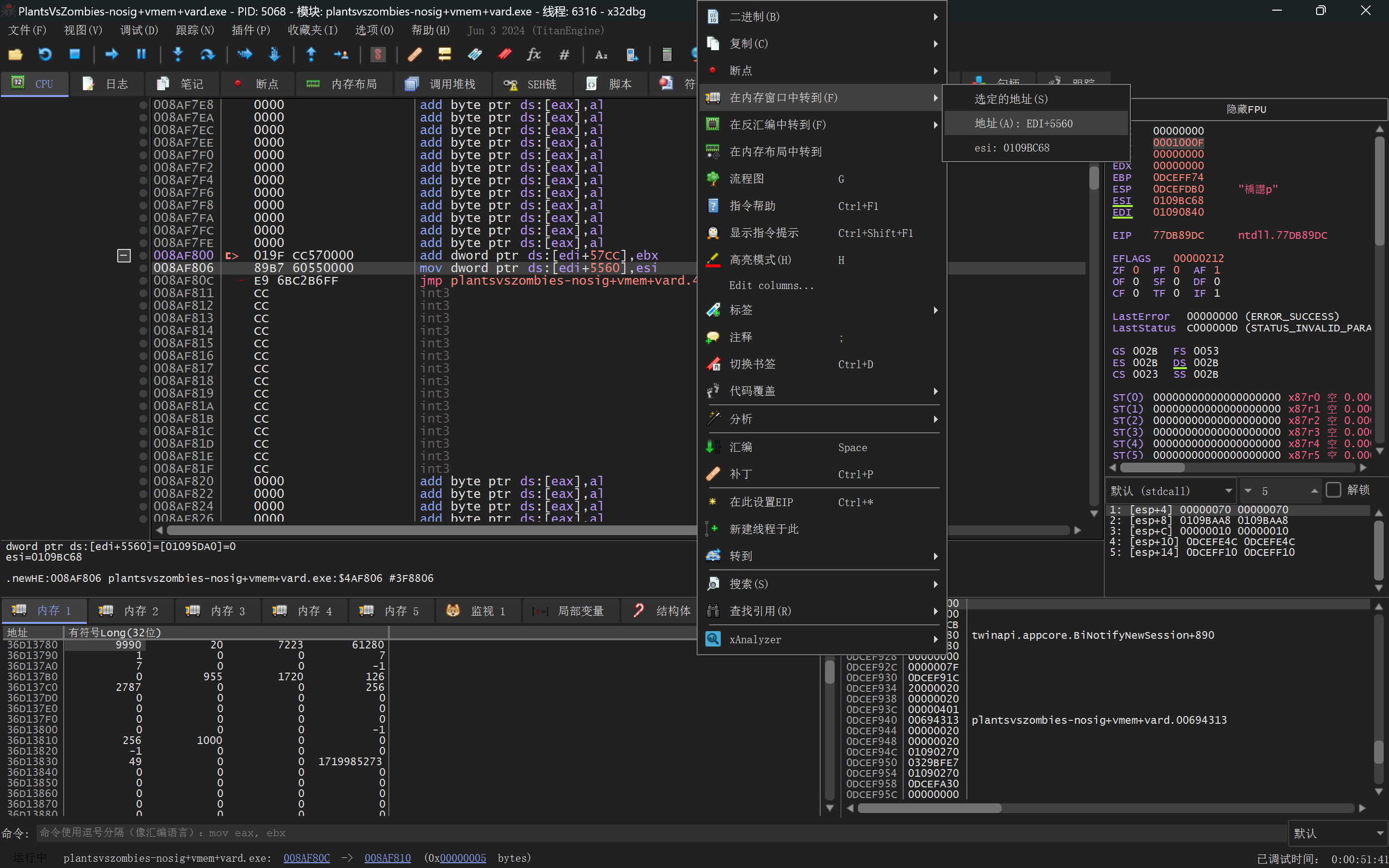Switch to the 内存布局 tab

click(344, 84)
